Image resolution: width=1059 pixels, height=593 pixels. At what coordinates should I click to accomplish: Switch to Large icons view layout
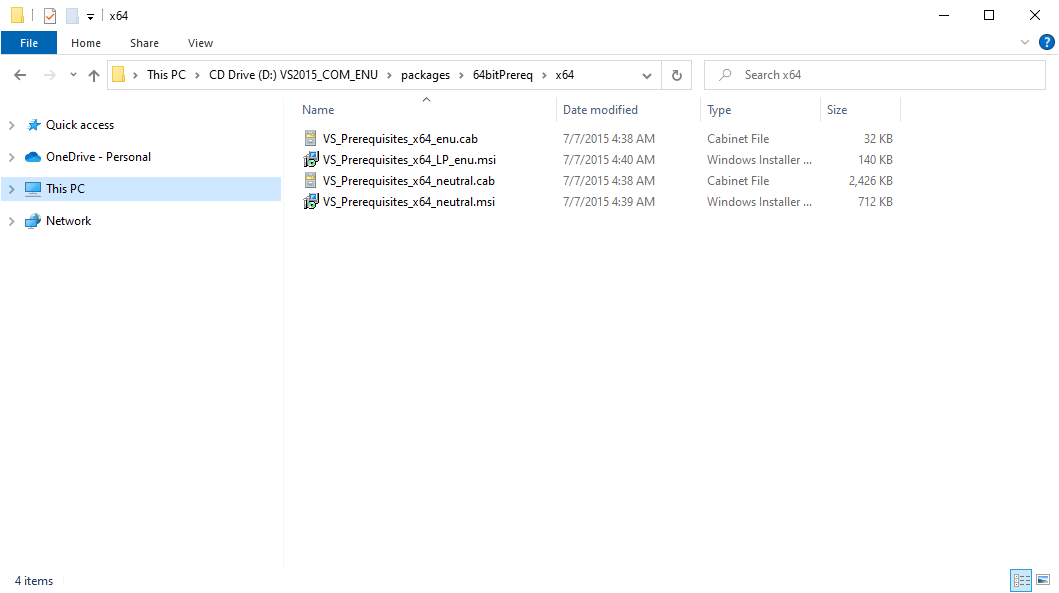1043,580
